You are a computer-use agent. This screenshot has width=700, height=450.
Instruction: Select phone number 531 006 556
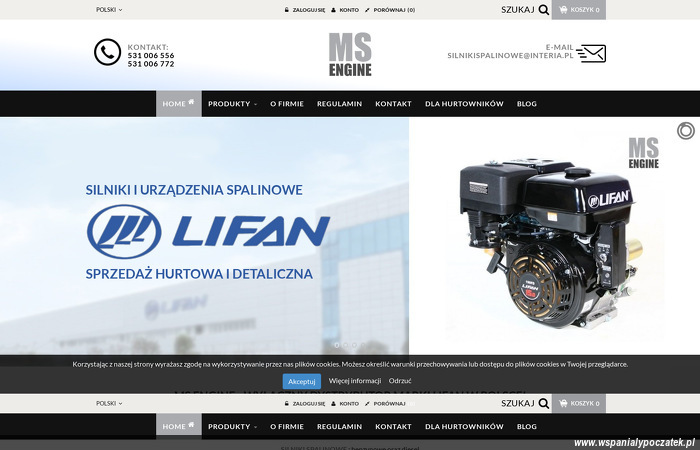tap(151, 55)
